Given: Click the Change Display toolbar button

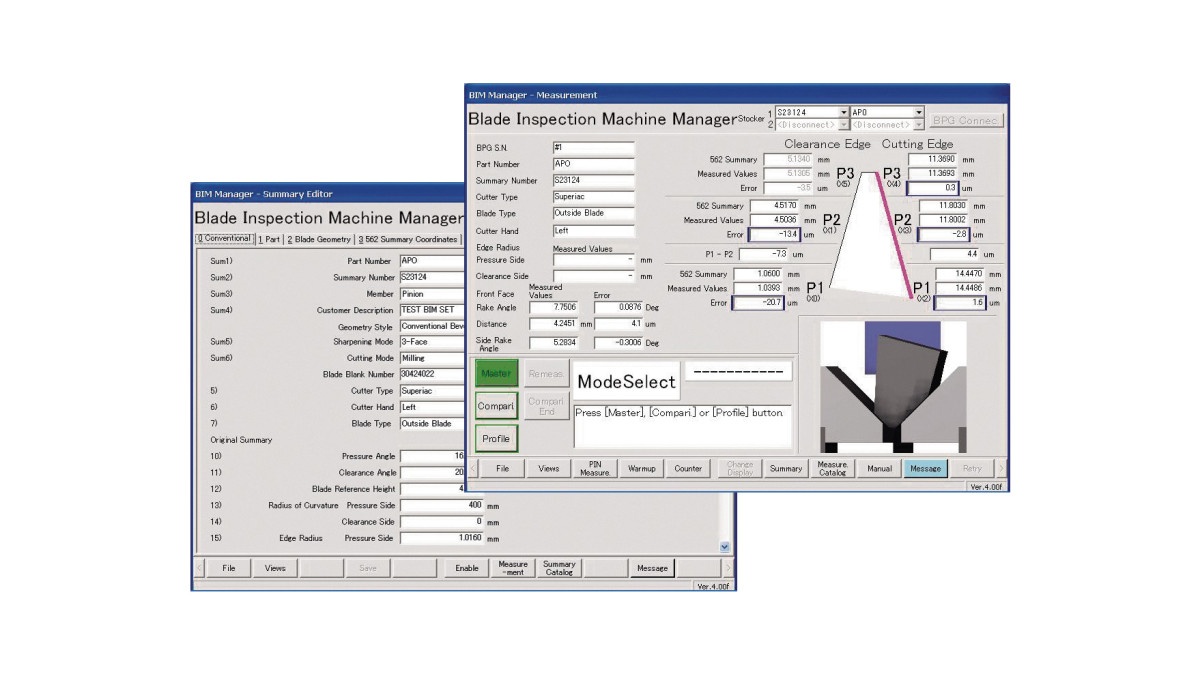Looking at the screenshot, I should tap(740, 468).
